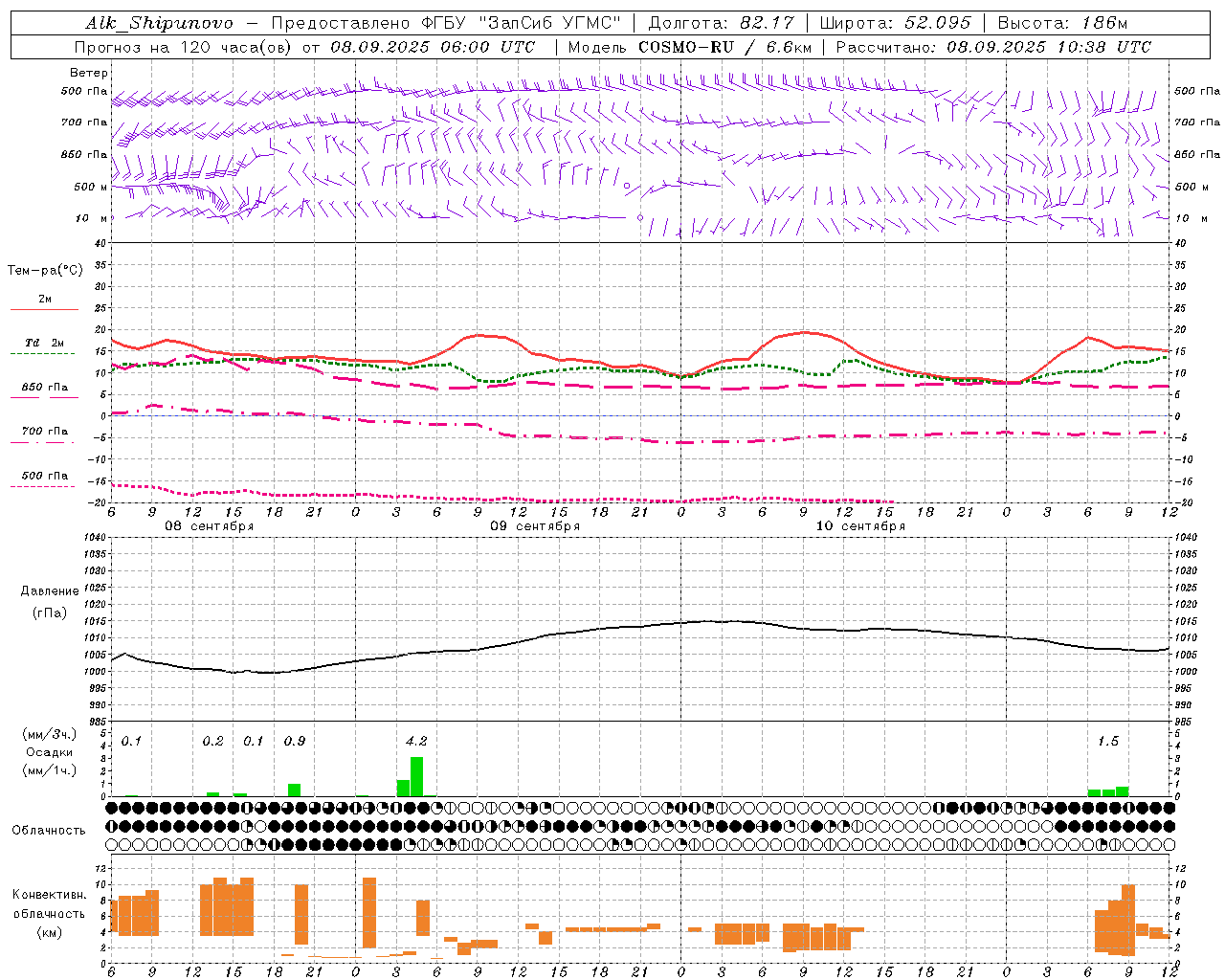Select the 0.9 precipitation amount
Image resolution: width=1225 pixels, height=980 pixels.
click(295, 741)
